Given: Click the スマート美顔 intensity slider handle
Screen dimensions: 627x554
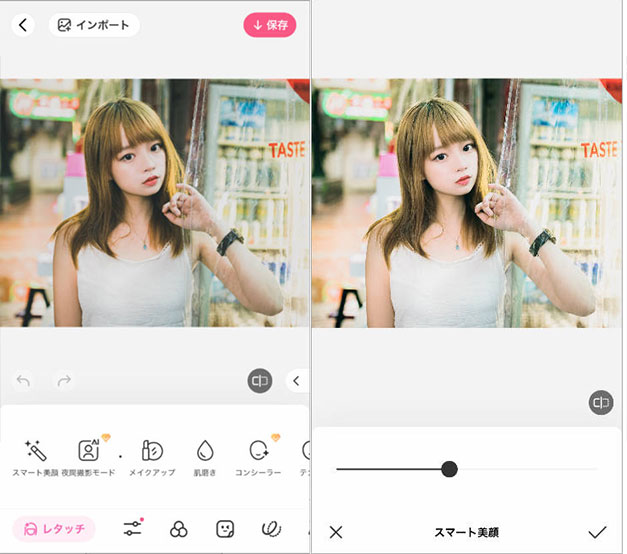Looking at the screenshot, I should (449, 469).
